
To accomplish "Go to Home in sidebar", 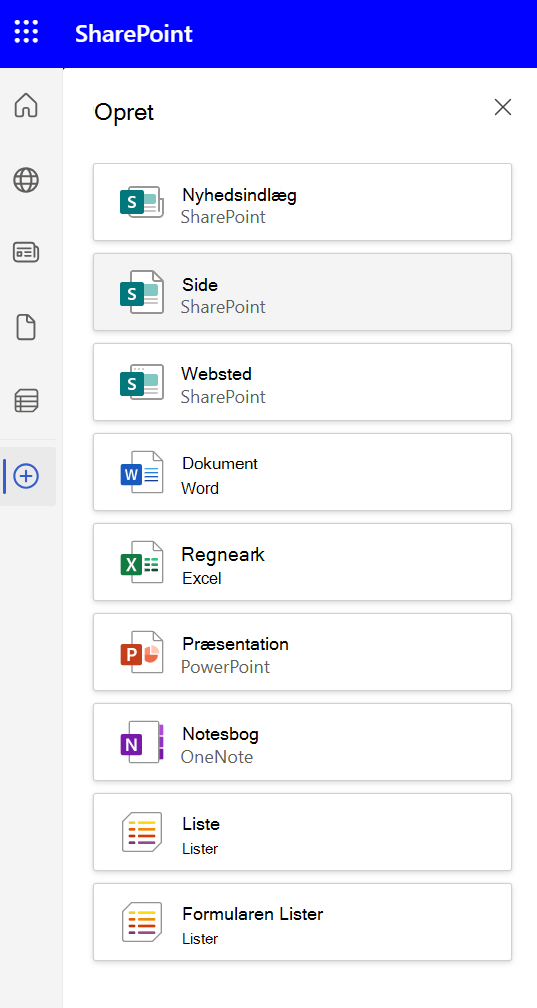I will tap(26, 105).
